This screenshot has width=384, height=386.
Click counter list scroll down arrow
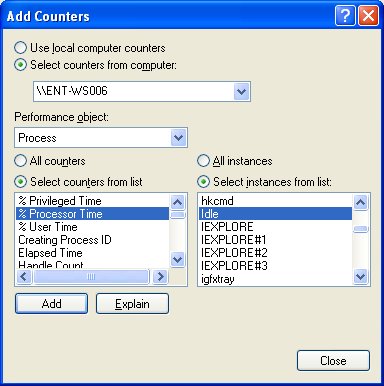[x=177, y=259]
